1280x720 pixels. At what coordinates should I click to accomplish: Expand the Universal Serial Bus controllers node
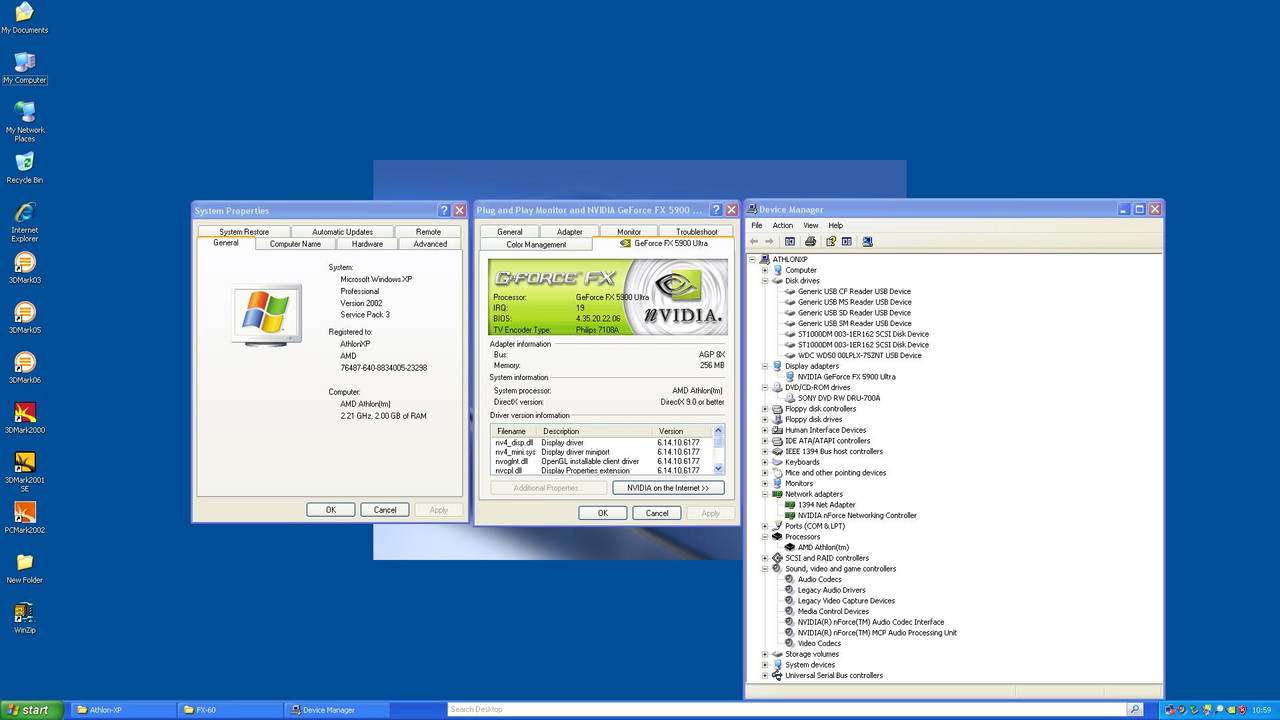765,675
